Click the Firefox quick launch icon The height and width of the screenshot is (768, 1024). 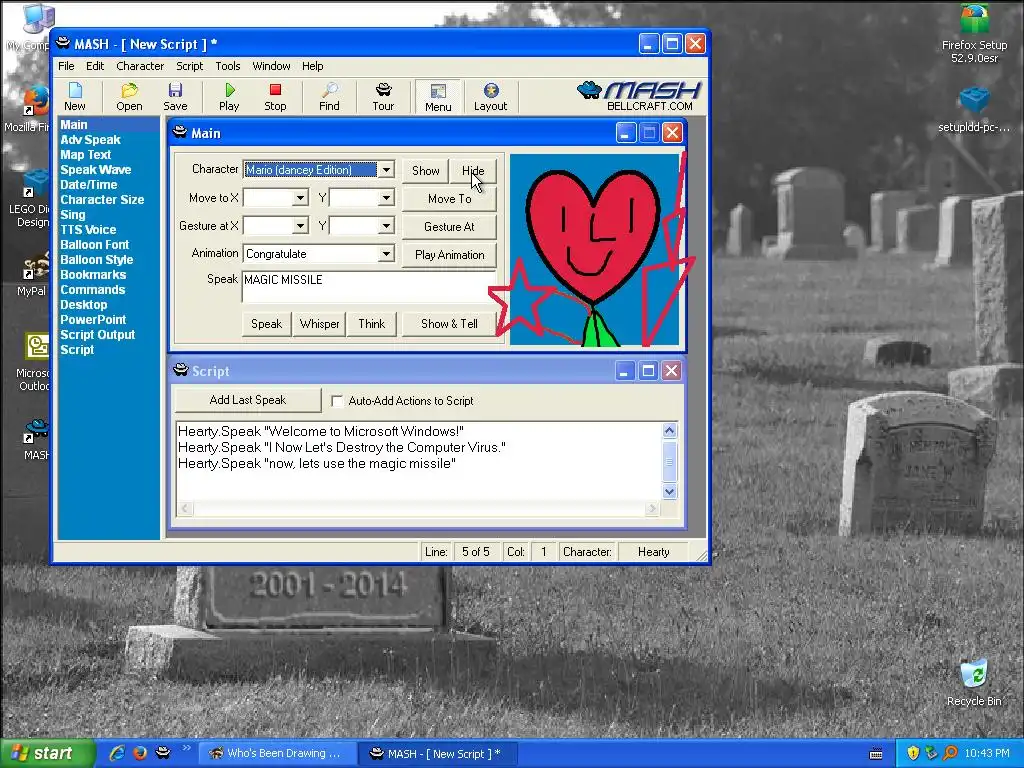pos(140,753)
